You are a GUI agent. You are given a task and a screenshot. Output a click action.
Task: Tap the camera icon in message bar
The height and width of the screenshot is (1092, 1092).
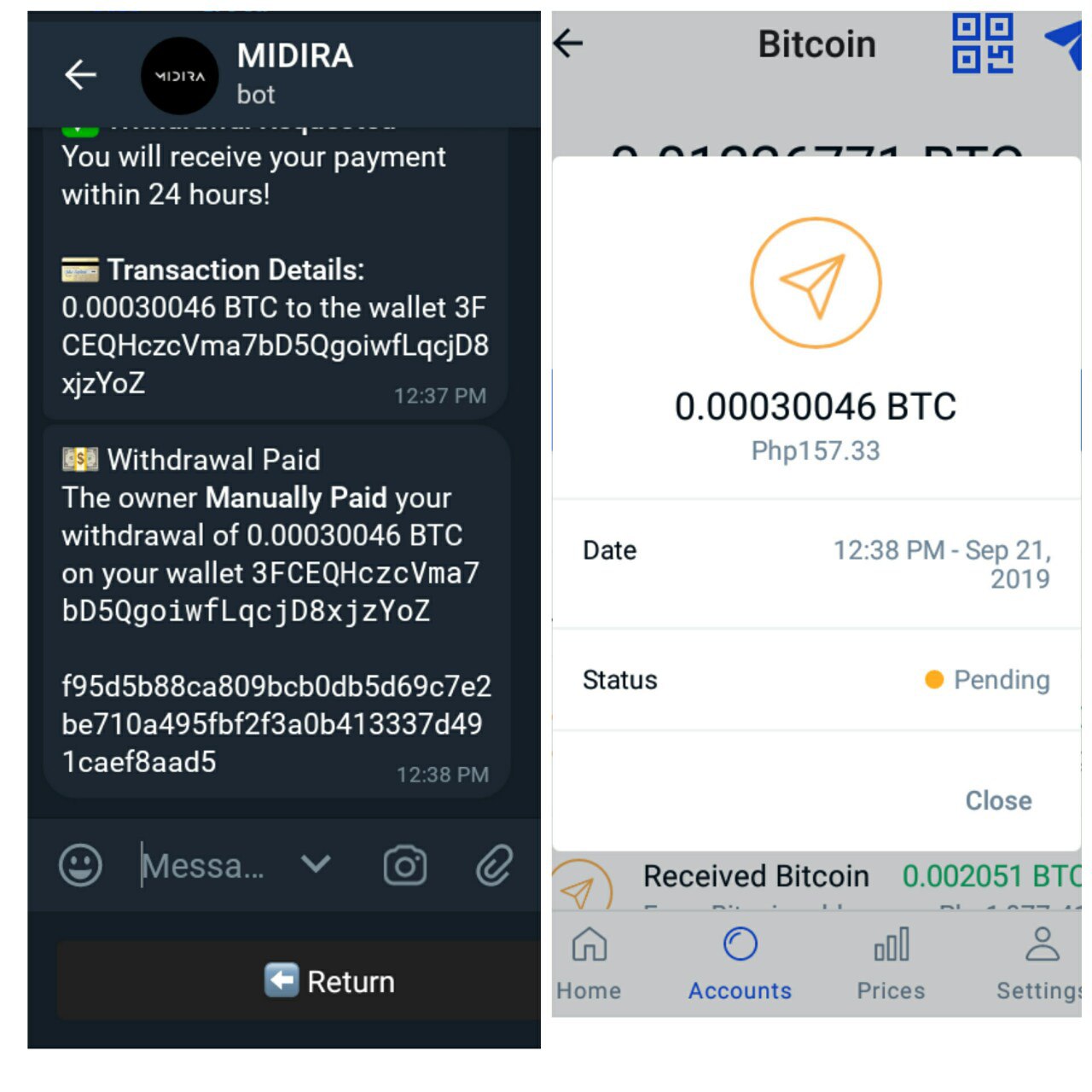[404, 865]
